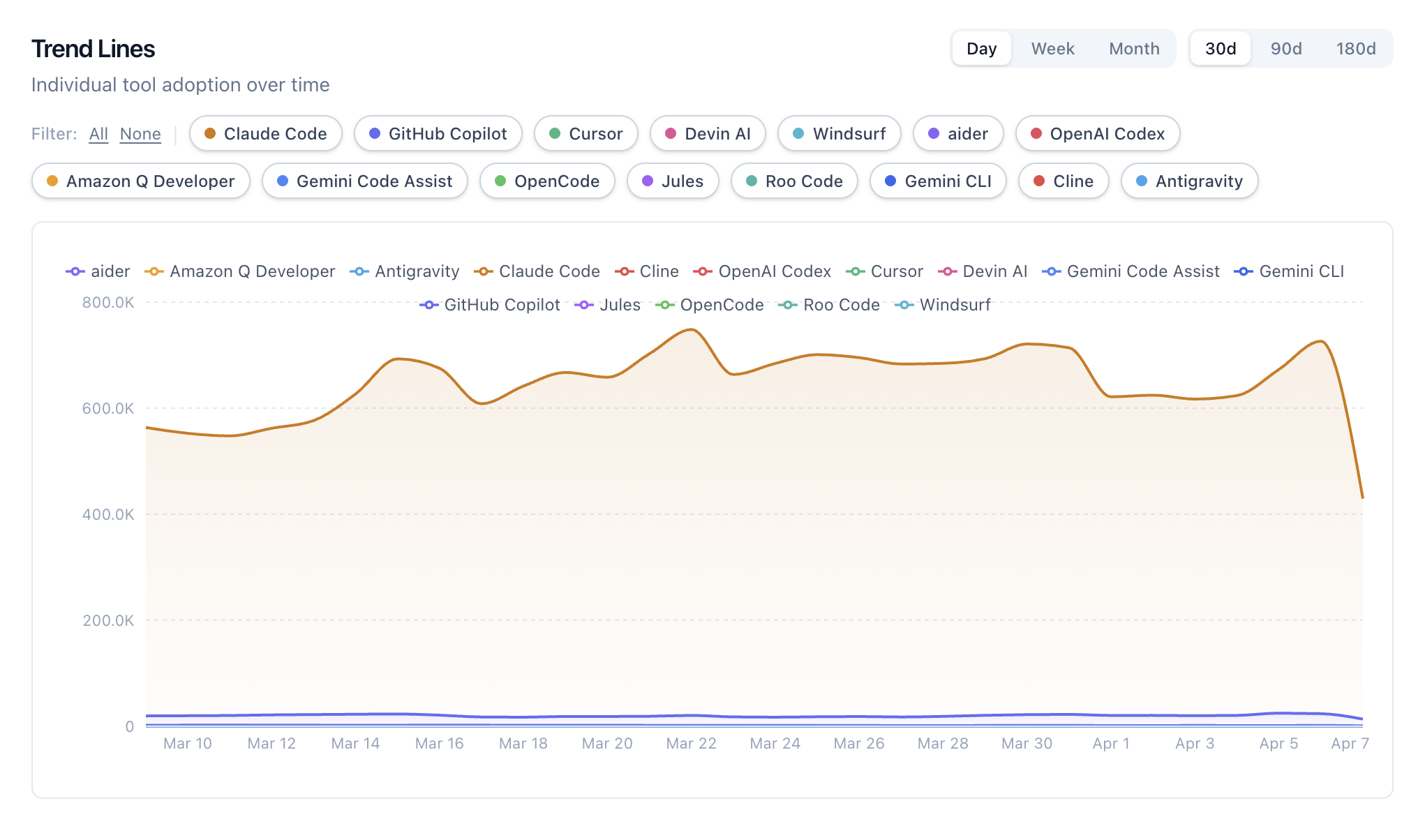Select the 90d time range
Viewport: 1425px width, 840px height.
[x=1285, y=48]
